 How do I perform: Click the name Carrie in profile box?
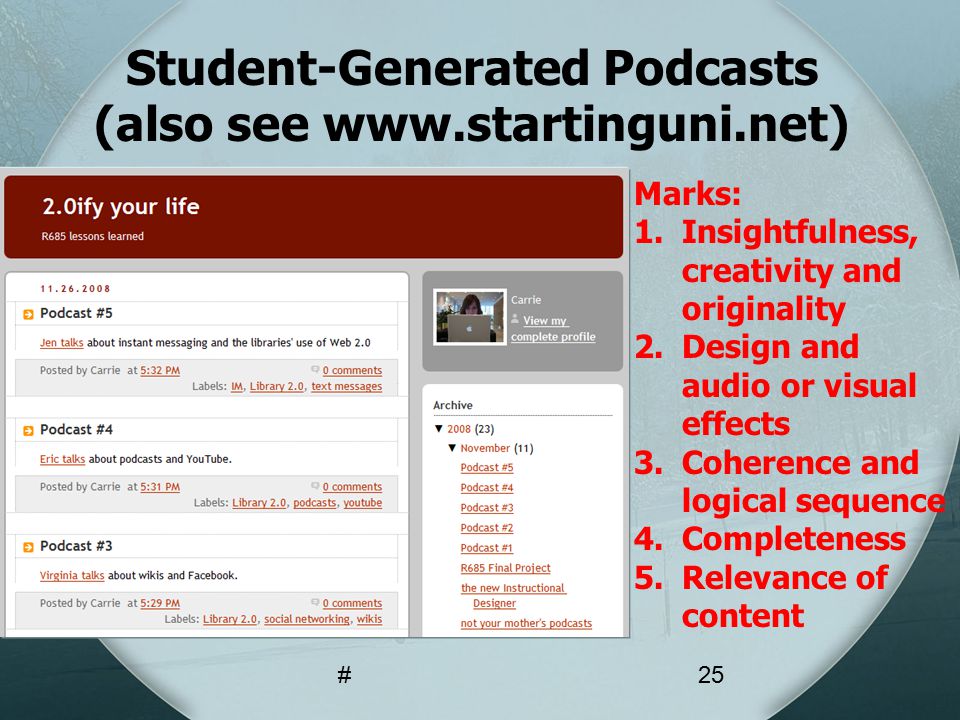coord(526,300)
